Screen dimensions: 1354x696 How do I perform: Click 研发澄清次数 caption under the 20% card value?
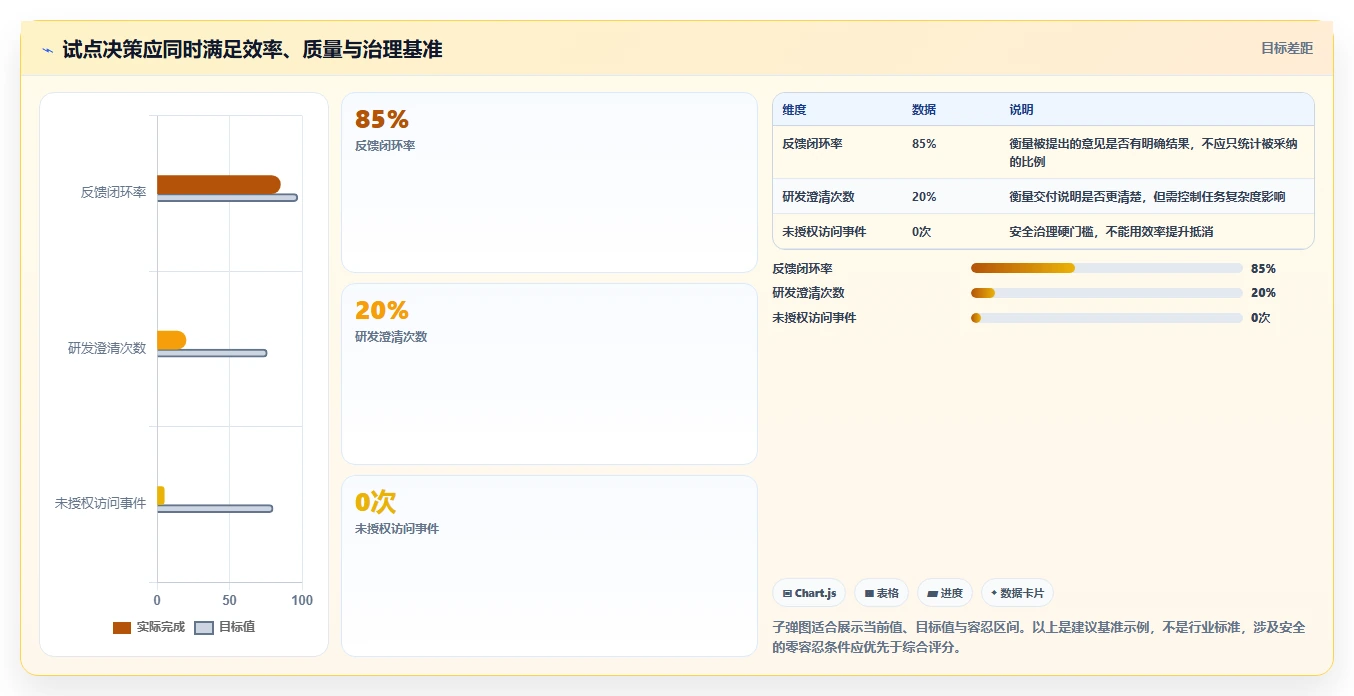click(x=391, y=337)
